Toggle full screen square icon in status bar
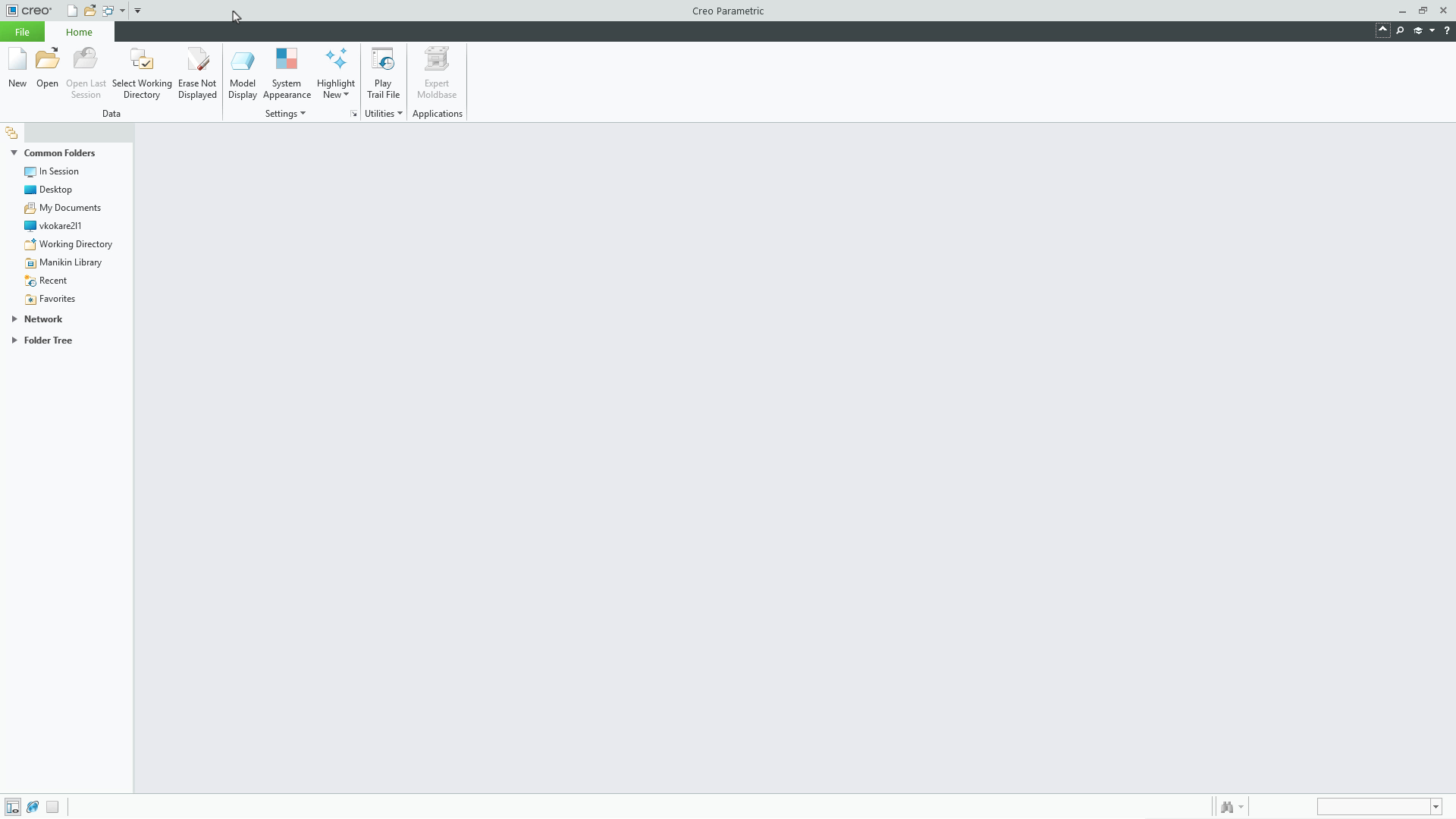 click(52, 807)
